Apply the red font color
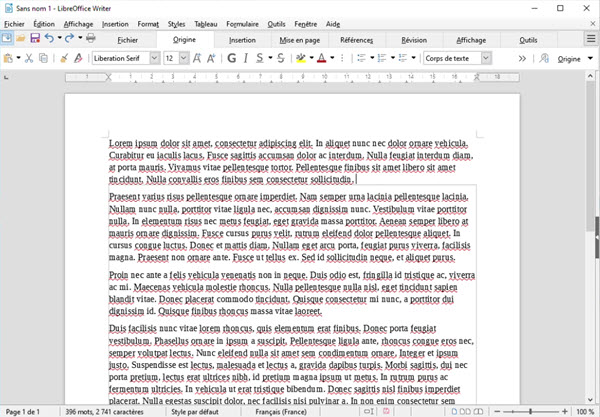600x417 pixels. click(x=322, y=58)
